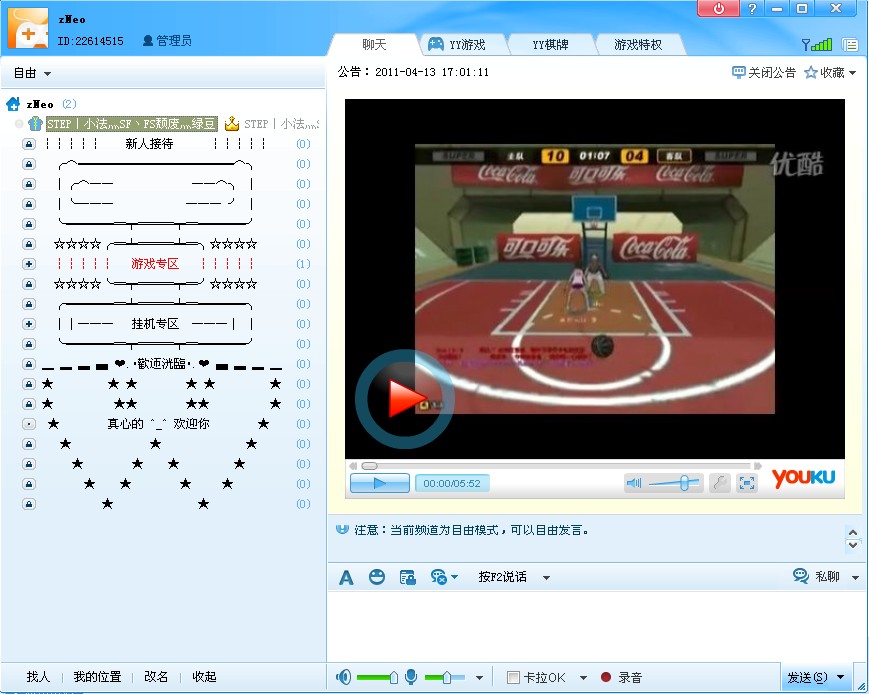Click the 私聊 private chat button

click(817, 576)
